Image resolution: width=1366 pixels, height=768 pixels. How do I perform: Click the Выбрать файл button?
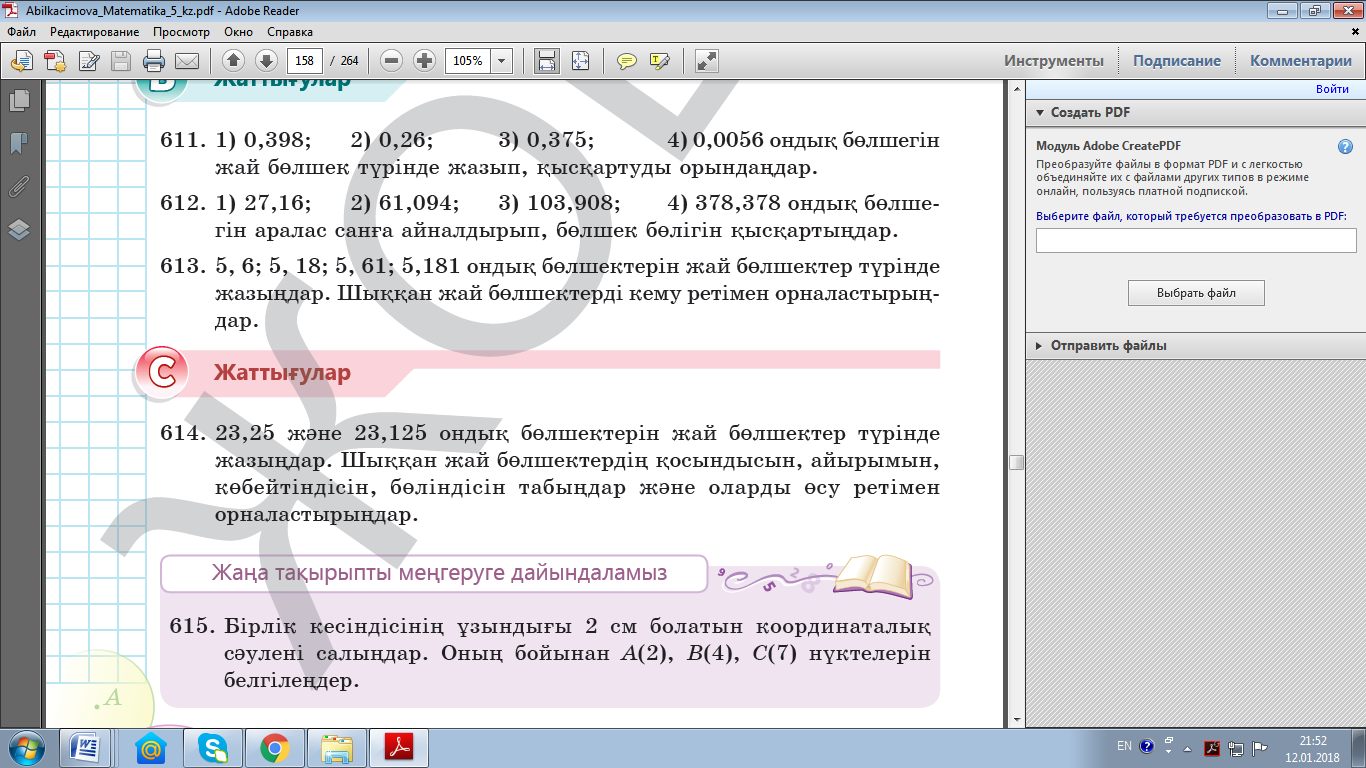coord(1196,293)
